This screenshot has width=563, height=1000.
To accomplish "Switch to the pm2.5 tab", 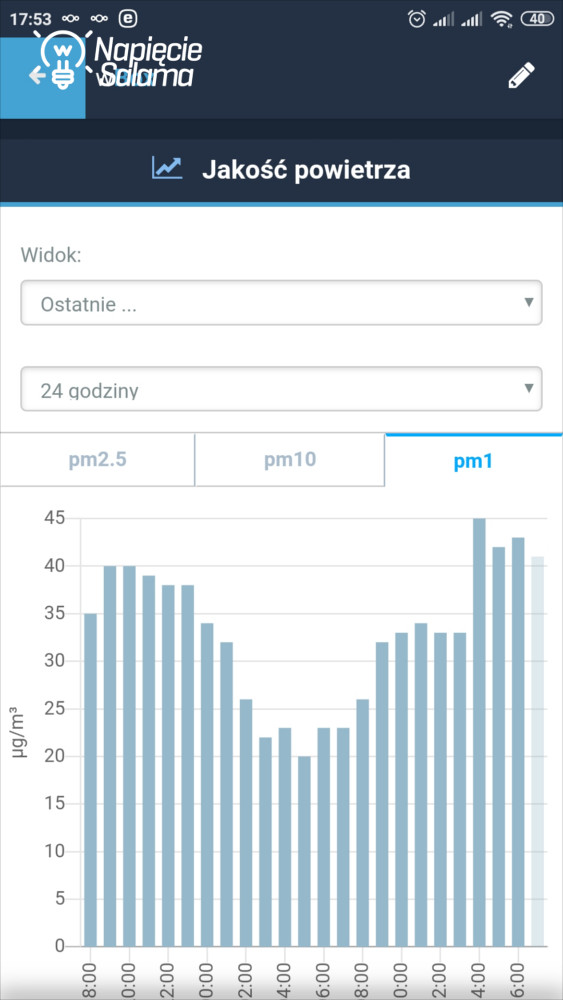I will pos(97,460).
